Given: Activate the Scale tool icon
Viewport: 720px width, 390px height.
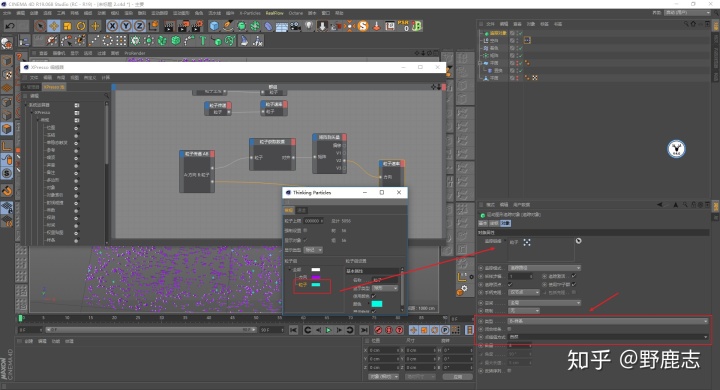Looking at the screenshot, I should [68, 26].
